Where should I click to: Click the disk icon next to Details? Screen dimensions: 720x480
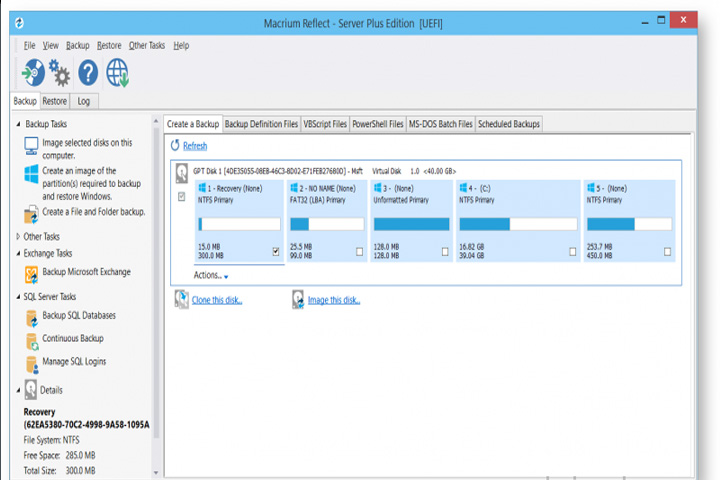coord(31,390)
